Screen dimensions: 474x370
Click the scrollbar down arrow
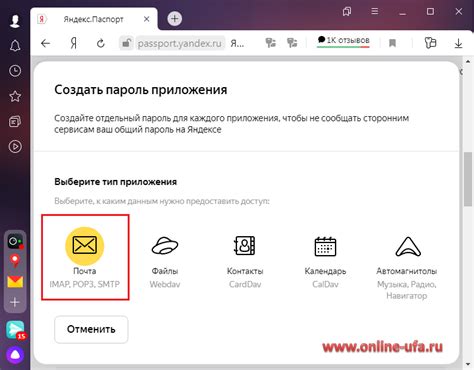click(x=468, y=364)
